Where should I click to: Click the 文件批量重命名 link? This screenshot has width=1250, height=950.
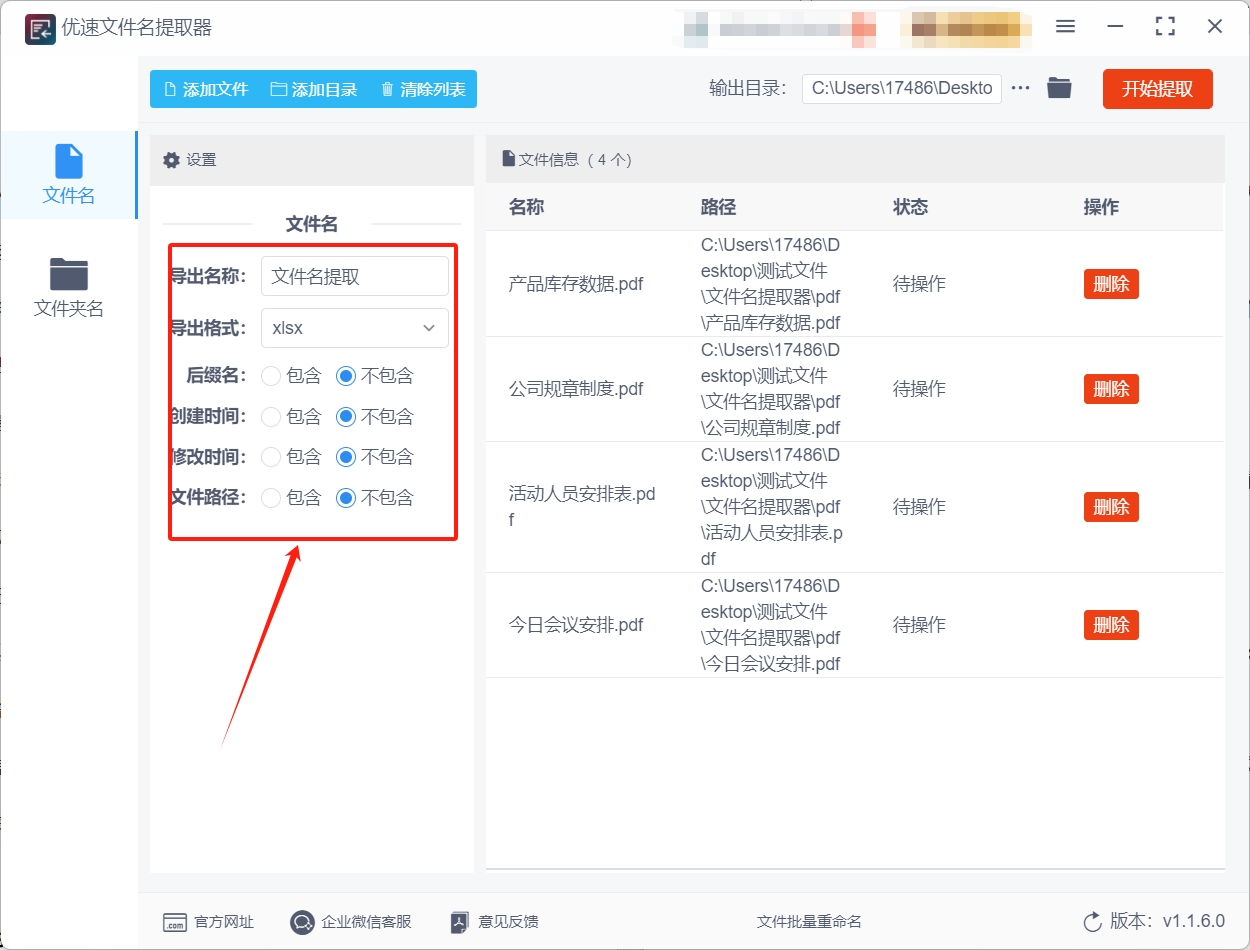809,922
